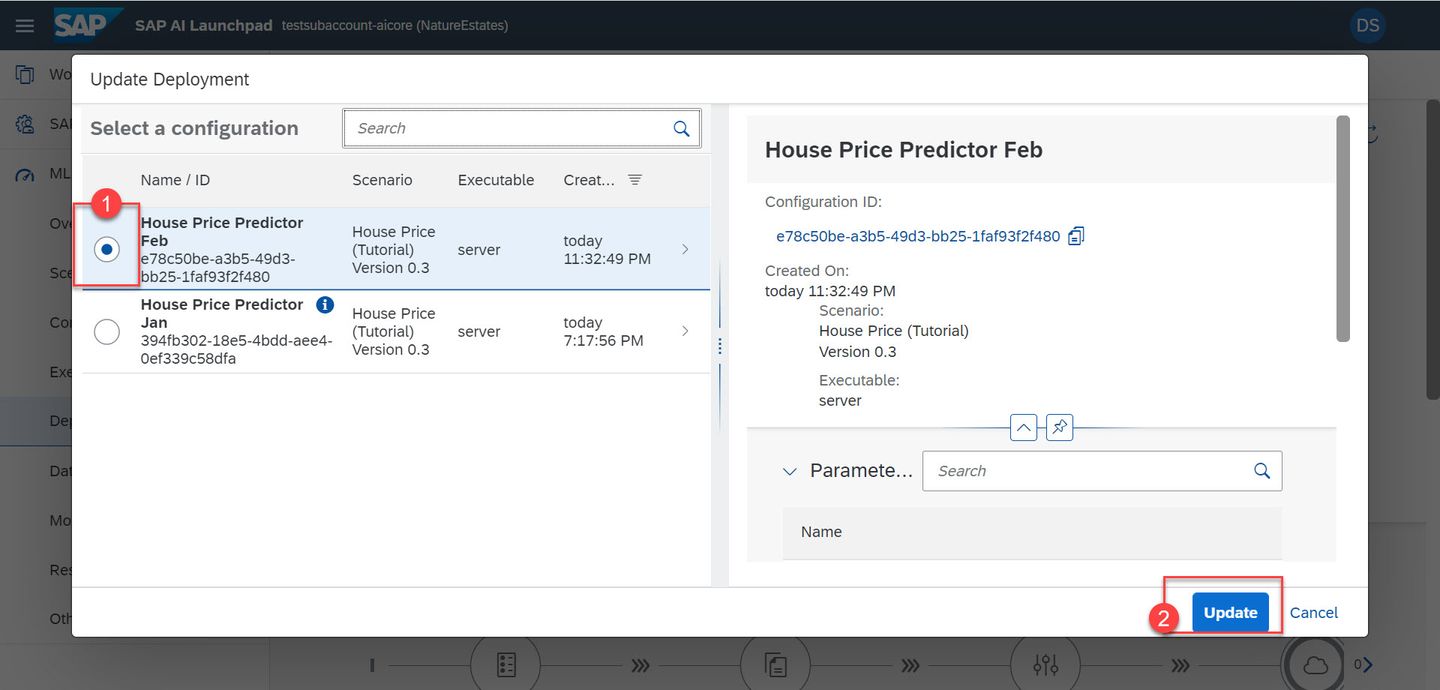Open the hamburger navigation menu

click(x=25, y=25)
